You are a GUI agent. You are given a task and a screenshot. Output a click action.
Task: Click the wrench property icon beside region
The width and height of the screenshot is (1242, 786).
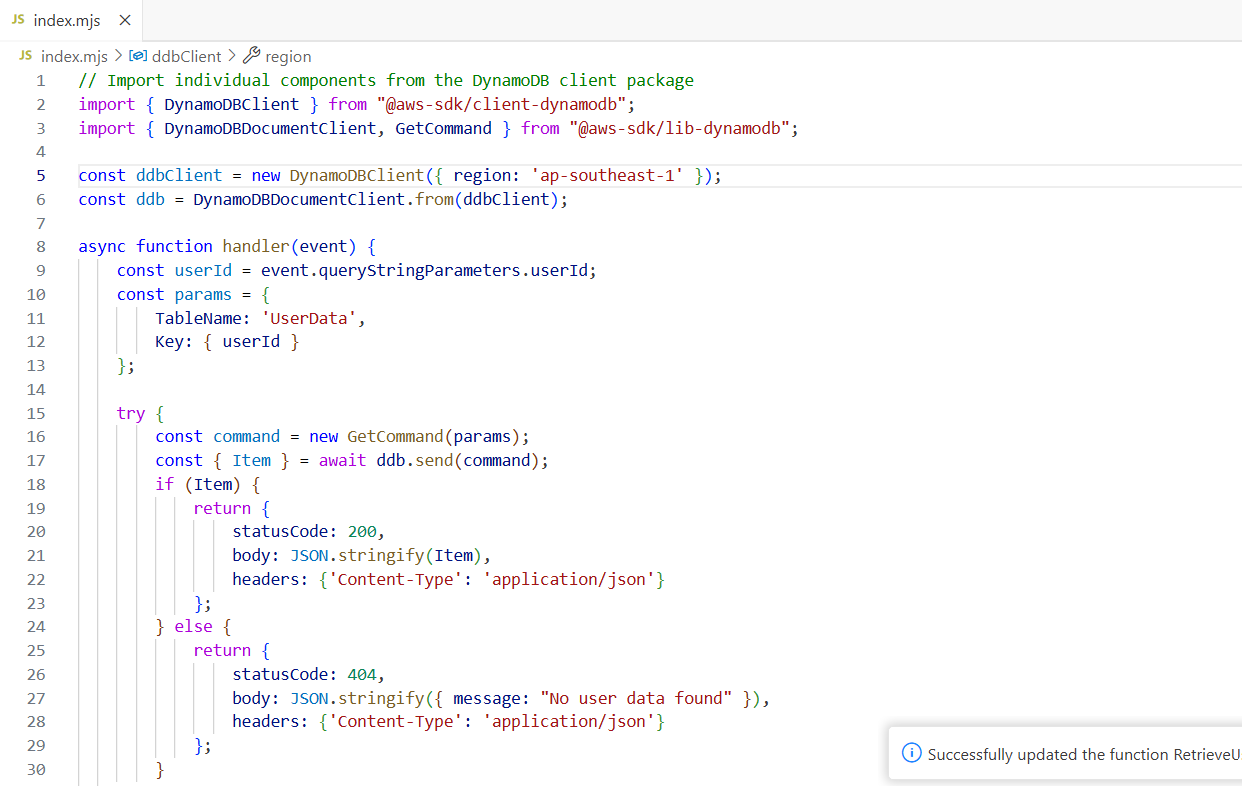(252, 56)
